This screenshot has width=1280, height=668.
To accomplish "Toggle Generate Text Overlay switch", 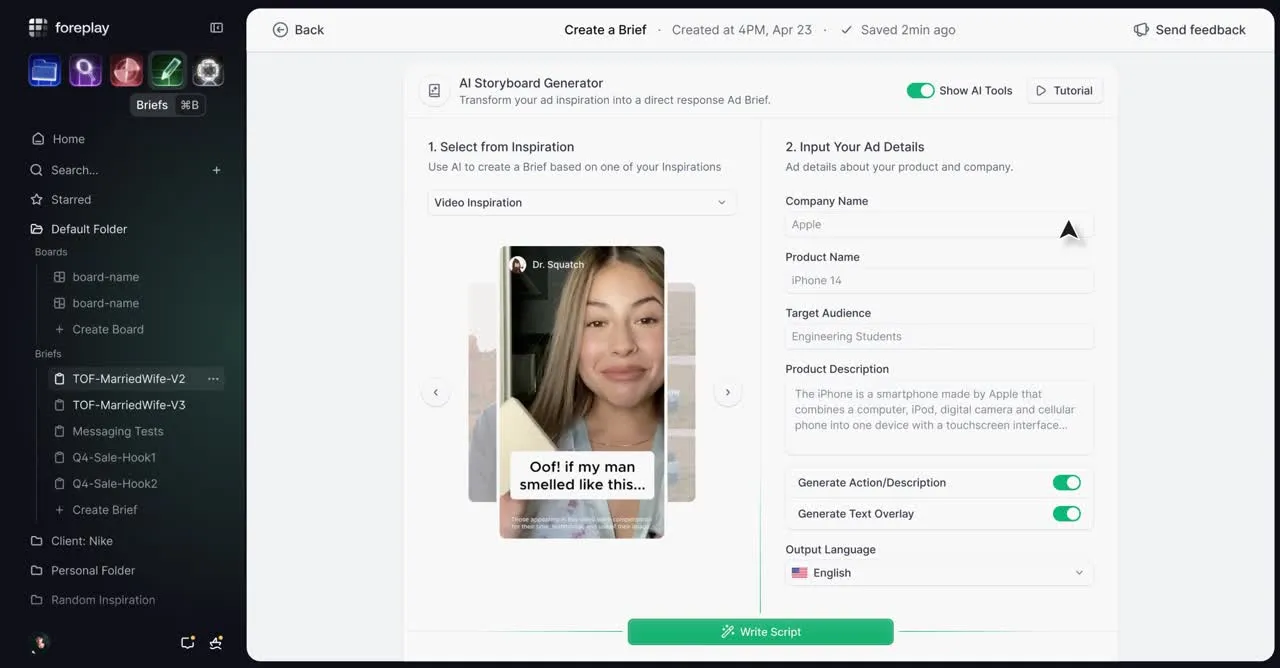I will (x=1067, y=514).
